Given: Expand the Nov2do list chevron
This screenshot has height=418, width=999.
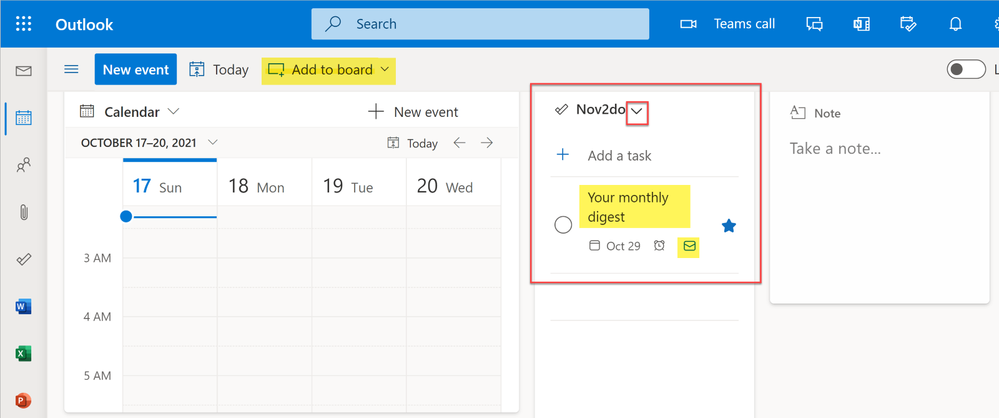Looking at the screenshot, I should (637, 112).
